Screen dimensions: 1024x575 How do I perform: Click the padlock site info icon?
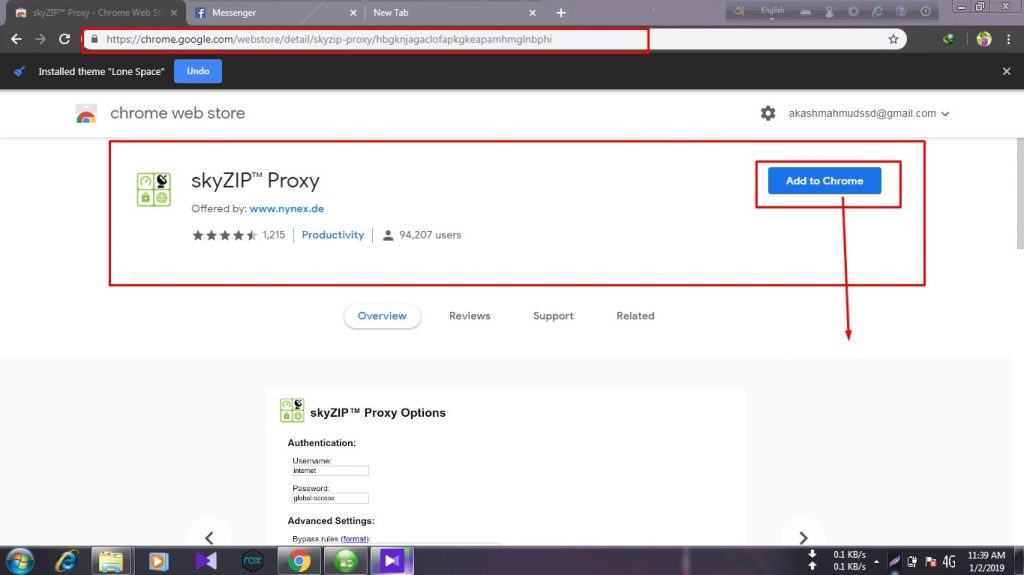[x=95, y=39]
